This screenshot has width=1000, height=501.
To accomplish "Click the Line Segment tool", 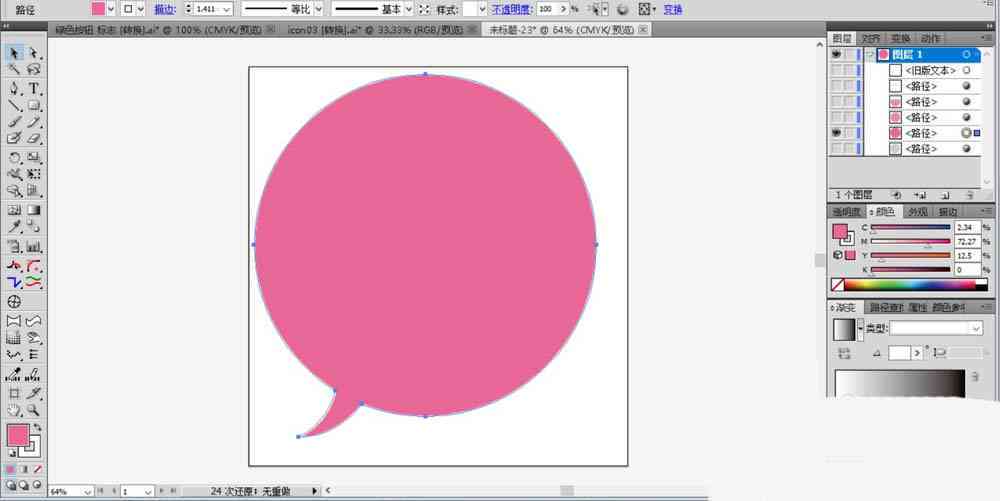I will point(15,106).
